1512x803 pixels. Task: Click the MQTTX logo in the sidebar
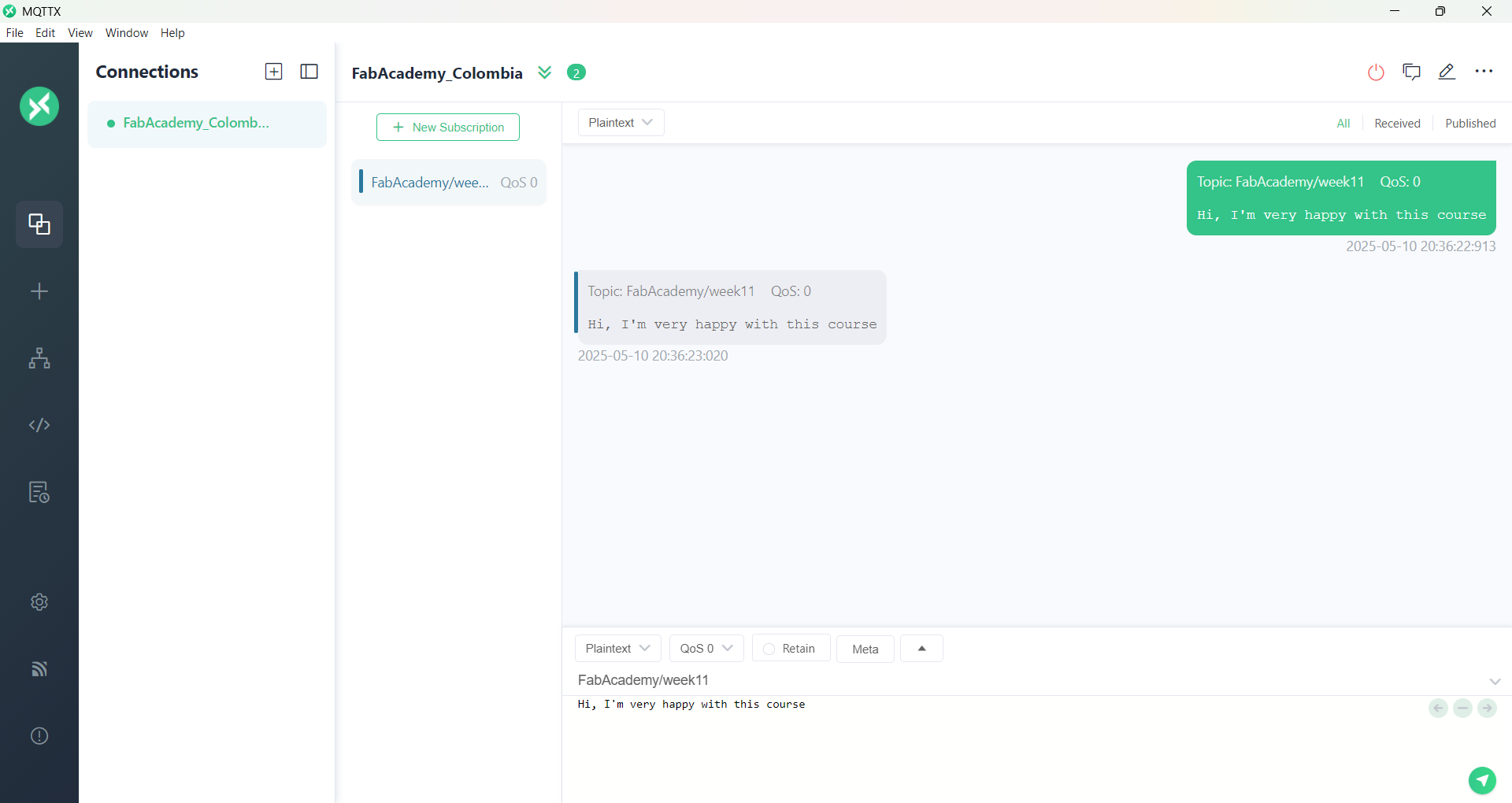(x=39, y=106)
